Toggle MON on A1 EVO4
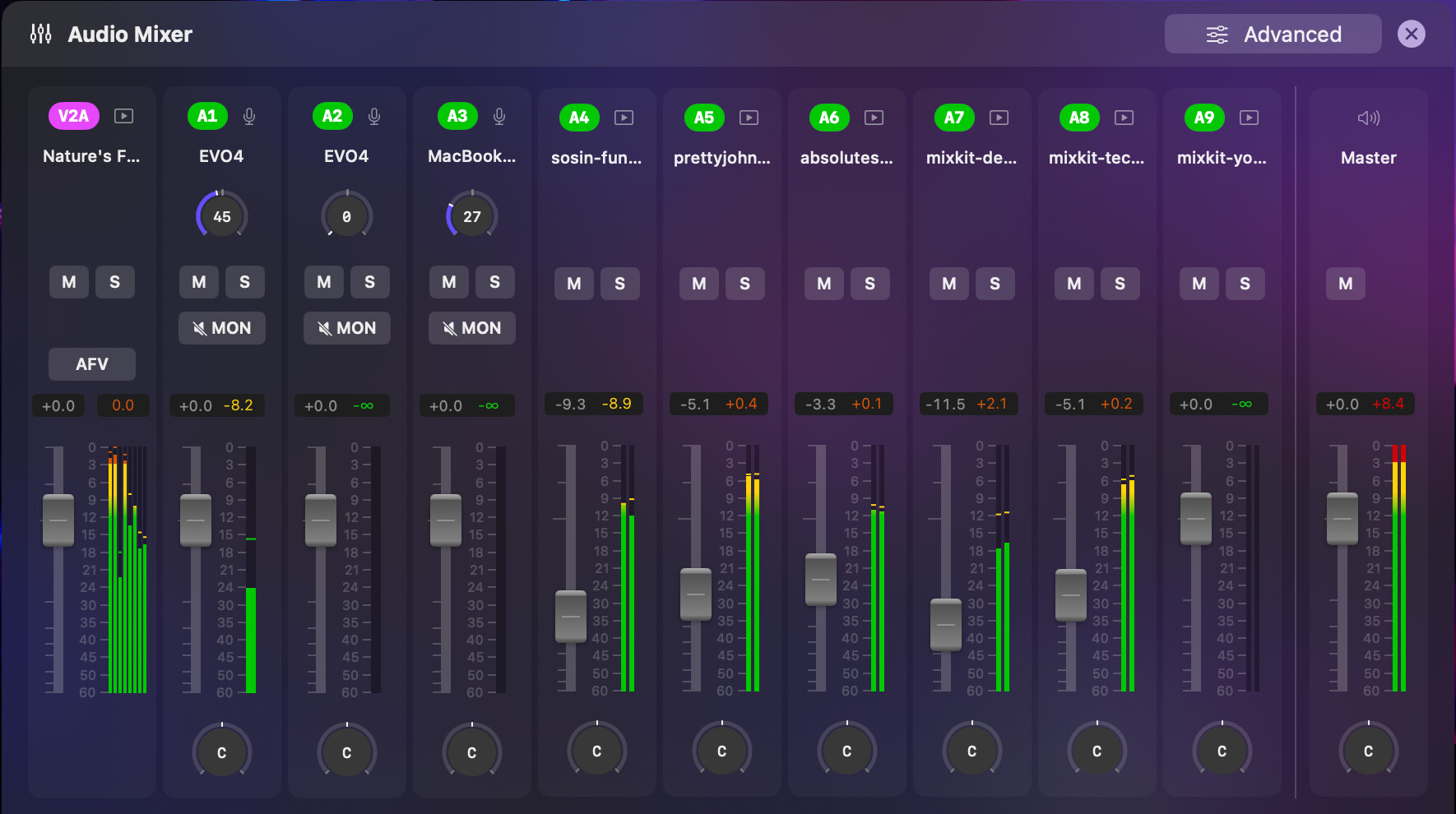The height and width of the screenshot is (814, 1456). click(222, 328)
